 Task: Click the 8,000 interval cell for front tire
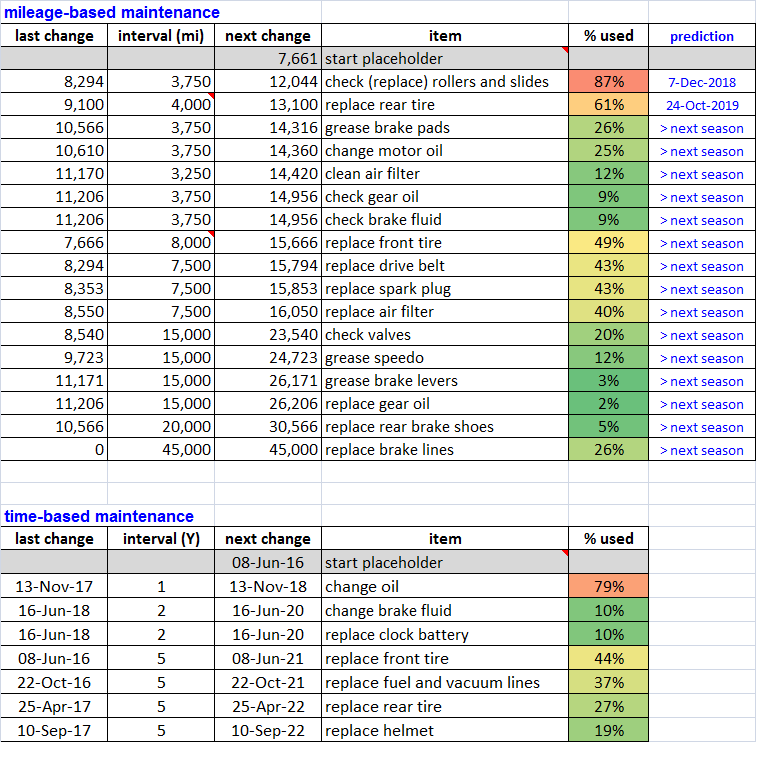[161, 243]
